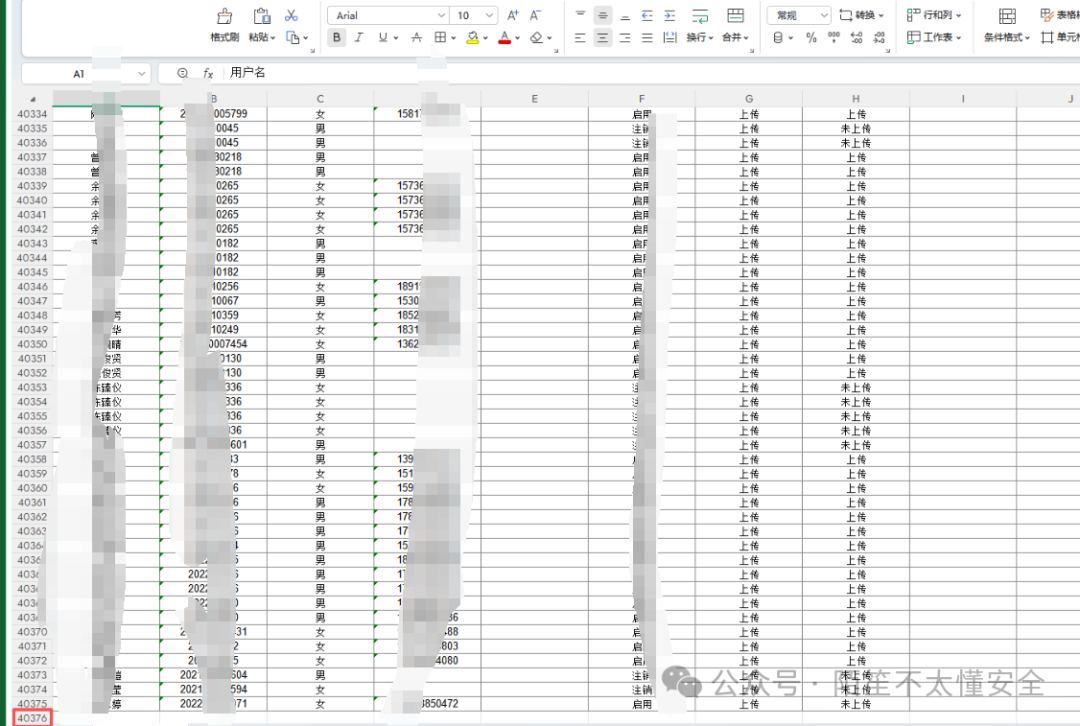Select all cells via corner triangle
This screenshot has height=726, width=1080.
coord(32,99)
